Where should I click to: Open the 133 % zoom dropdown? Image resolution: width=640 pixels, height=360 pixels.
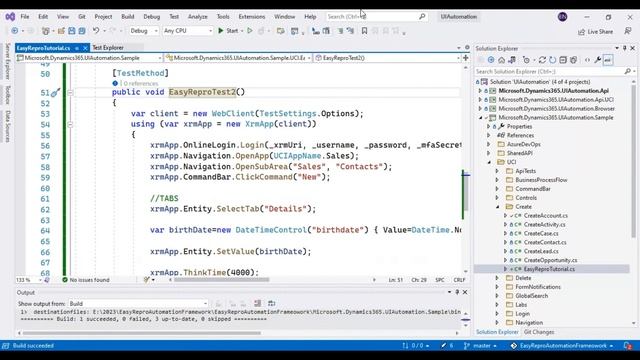point(29,280)
